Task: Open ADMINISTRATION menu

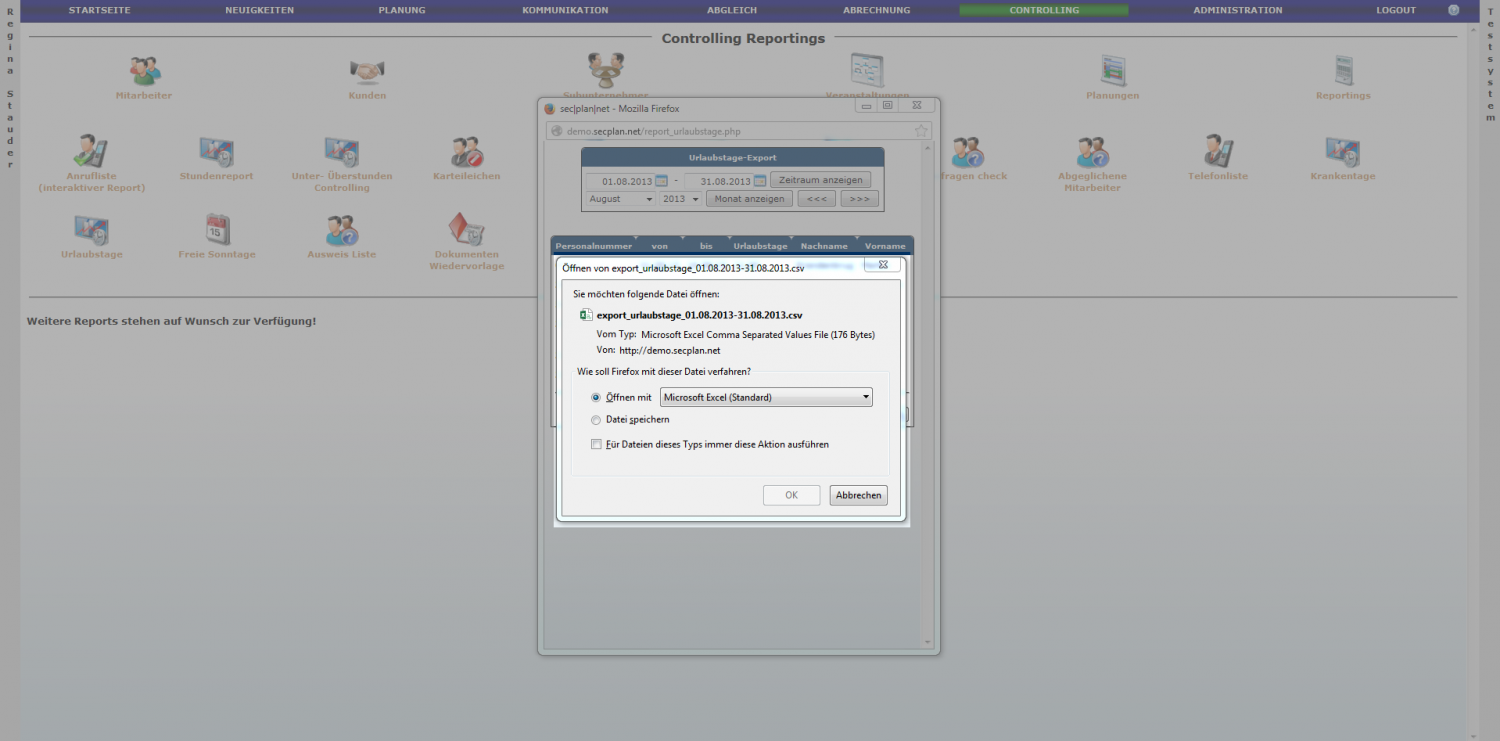Action: click(1238, 10)
